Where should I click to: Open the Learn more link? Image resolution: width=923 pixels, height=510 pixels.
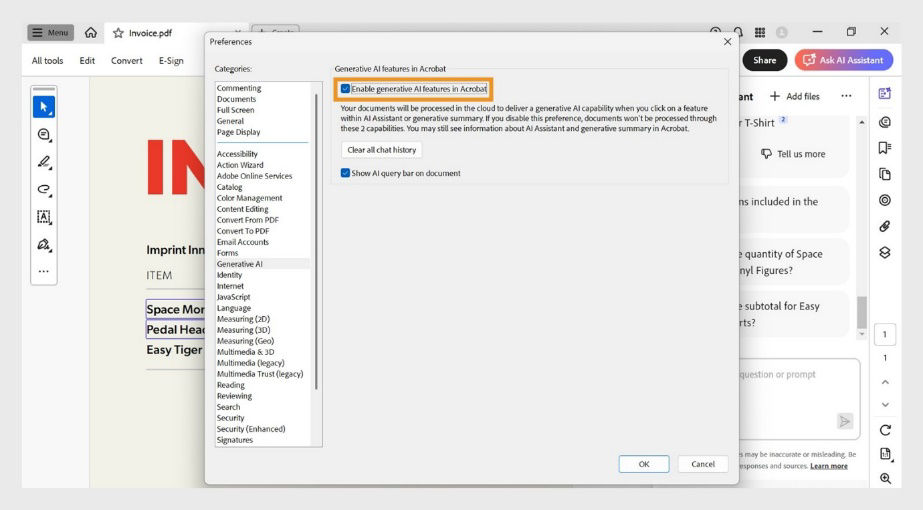click(829, 466)
